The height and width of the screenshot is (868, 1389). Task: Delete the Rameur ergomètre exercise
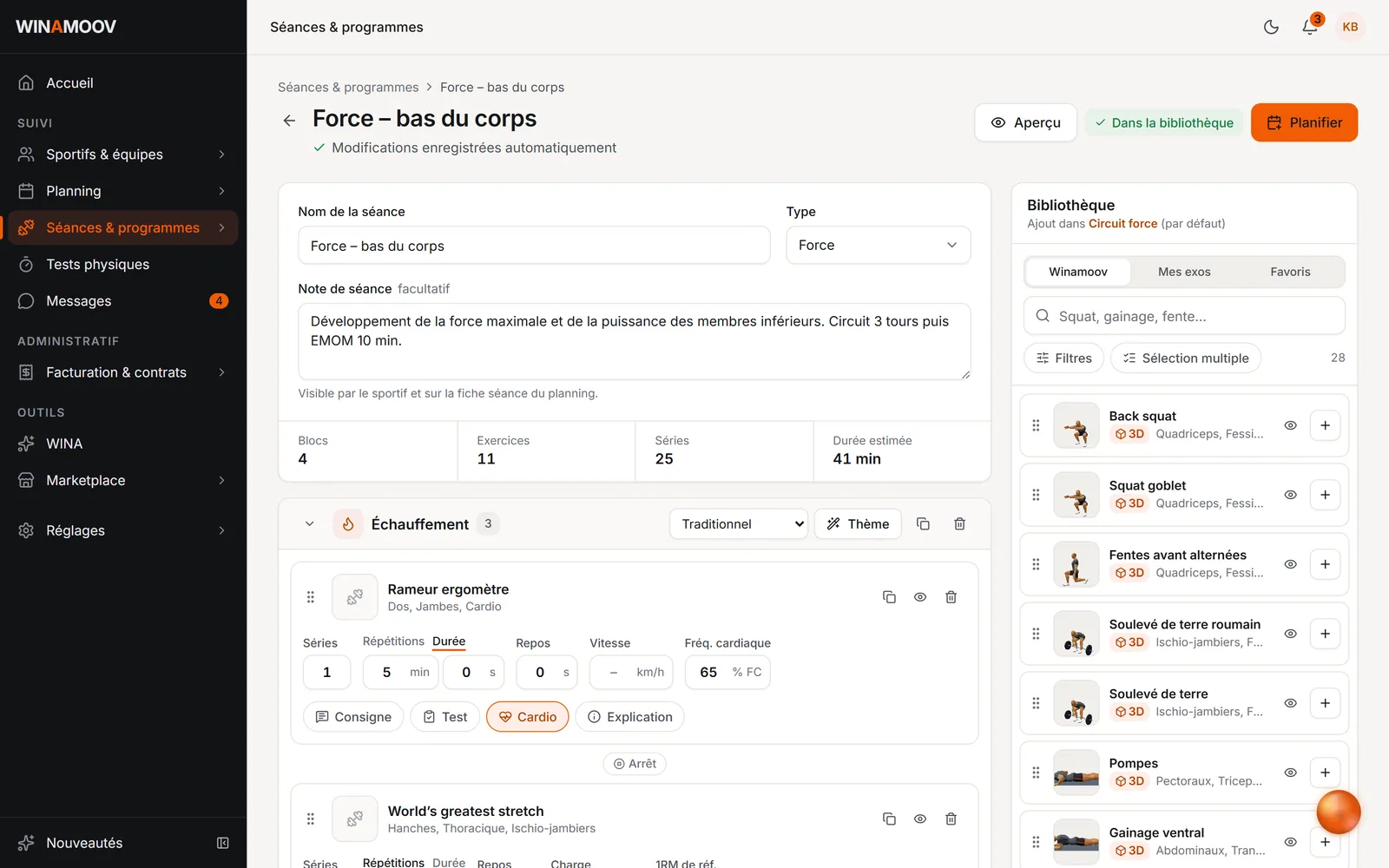pos(951,597)
